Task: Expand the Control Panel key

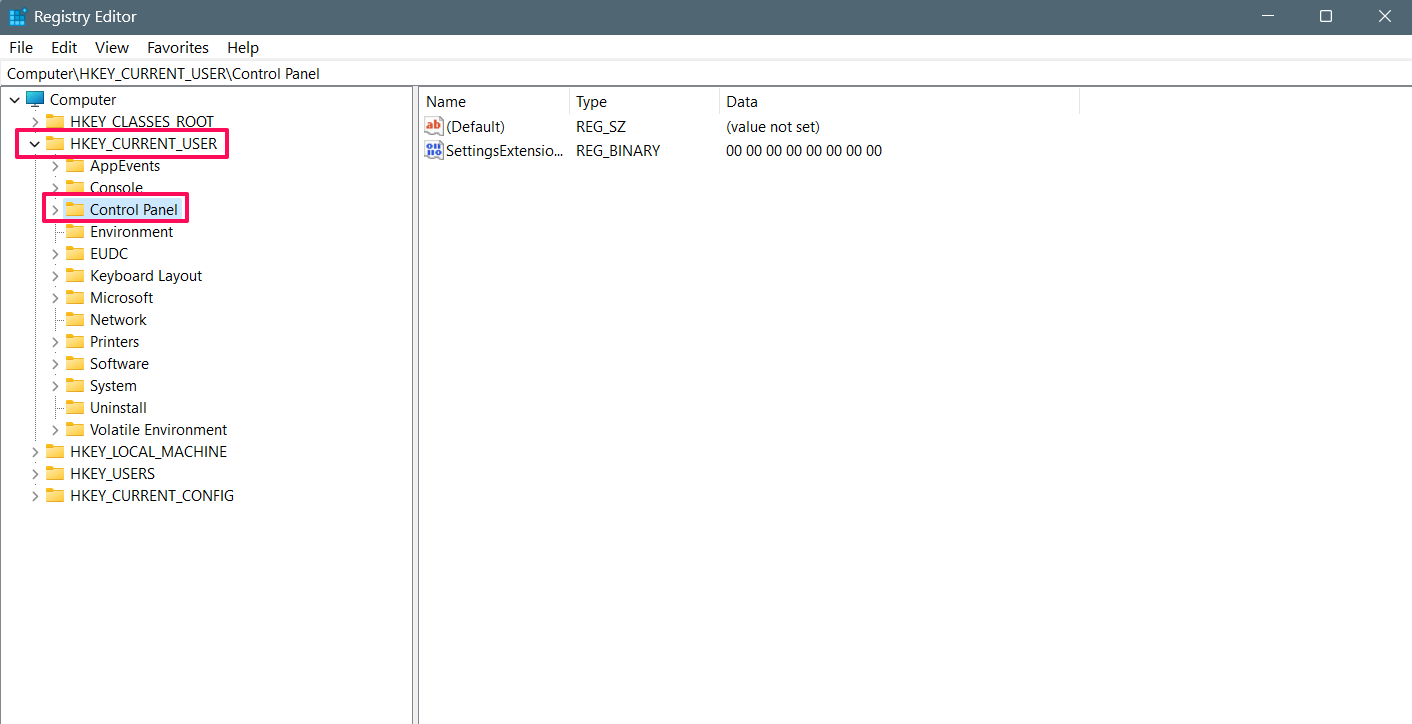Action: click(x=55, y=210)
